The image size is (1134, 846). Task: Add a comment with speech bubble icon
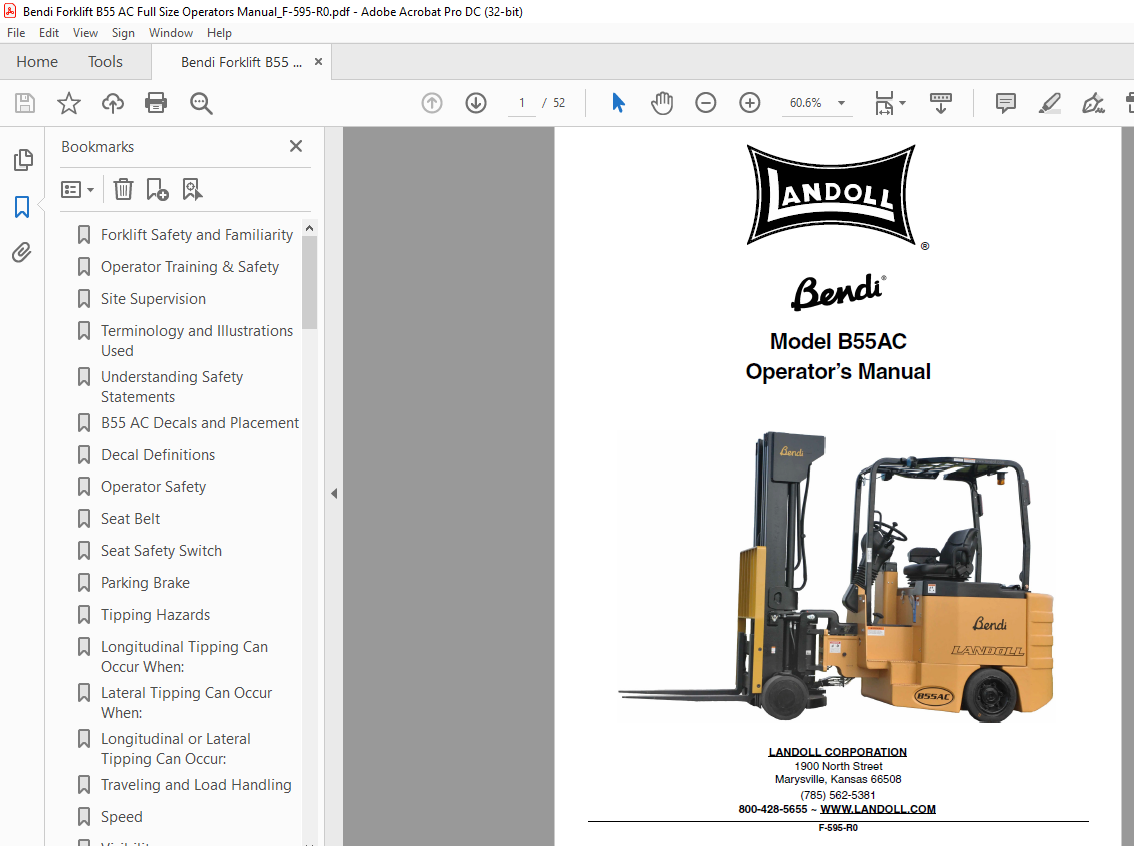(1005, 103)
